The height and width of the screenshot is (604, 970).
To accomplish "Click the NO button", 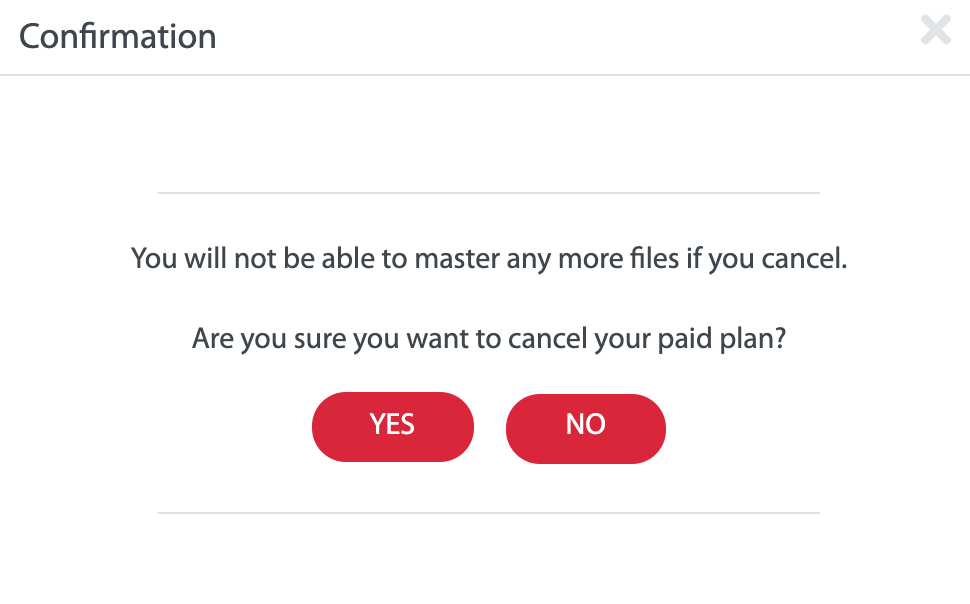I will pos(586,428).
